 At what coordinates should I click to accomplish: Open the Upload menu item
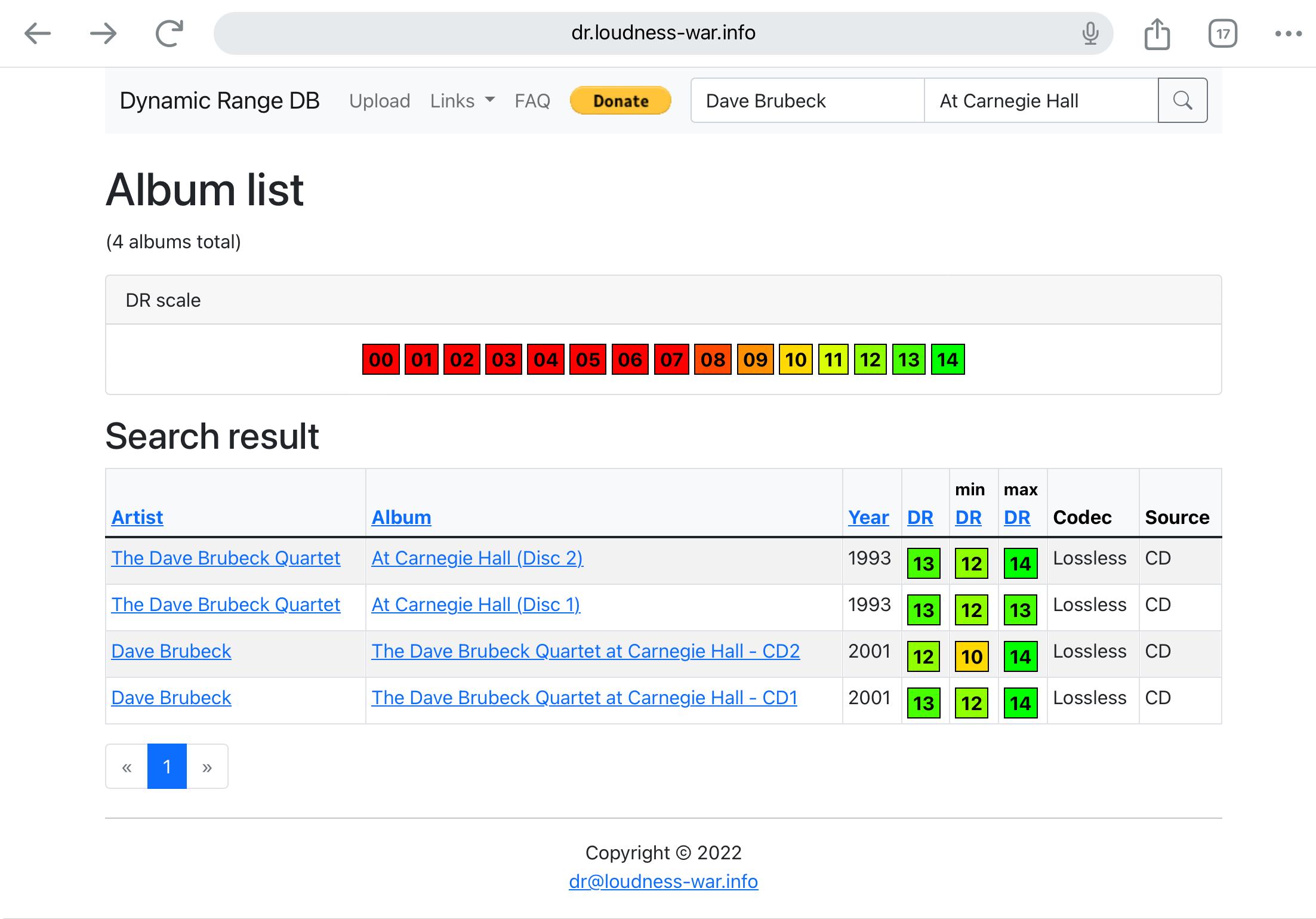[380, 101]
